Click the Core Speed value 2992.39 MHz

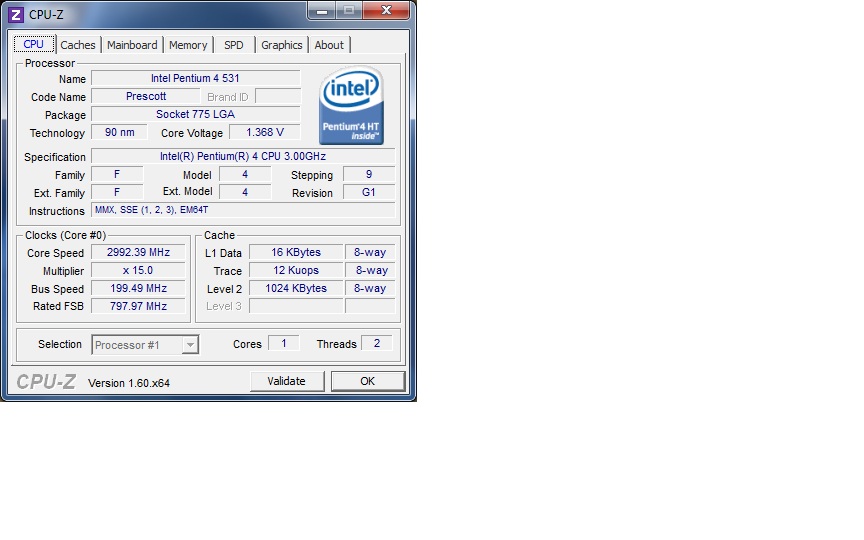point(138,252)
